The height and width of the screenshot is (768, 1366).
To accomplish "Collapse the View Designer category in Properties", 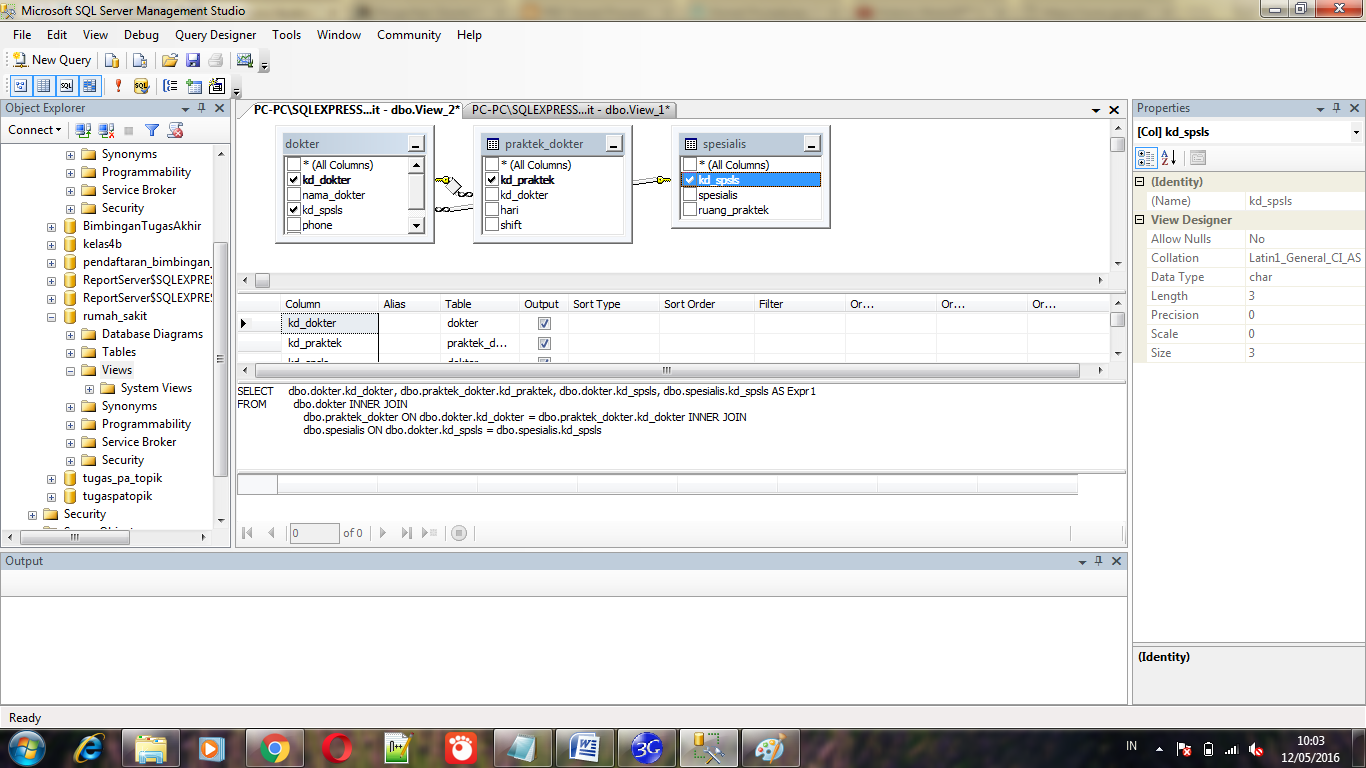I will 1140,220.
